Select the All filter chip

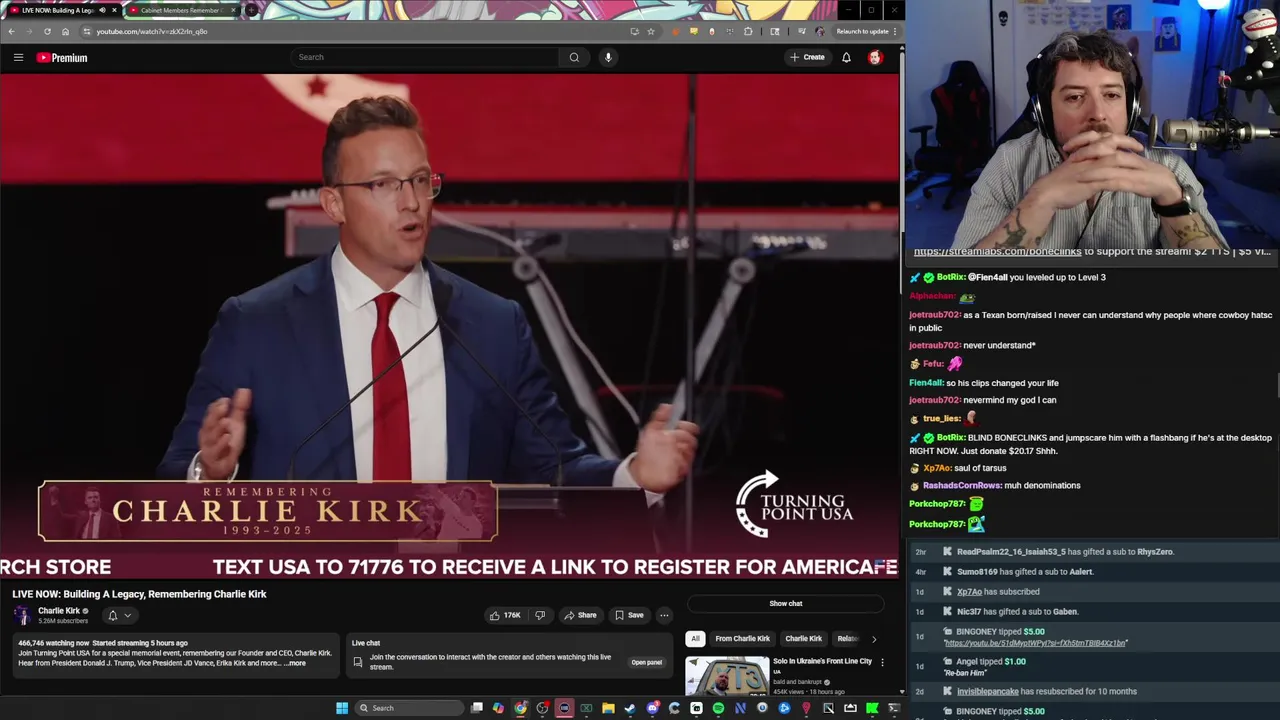click(695, 638)
